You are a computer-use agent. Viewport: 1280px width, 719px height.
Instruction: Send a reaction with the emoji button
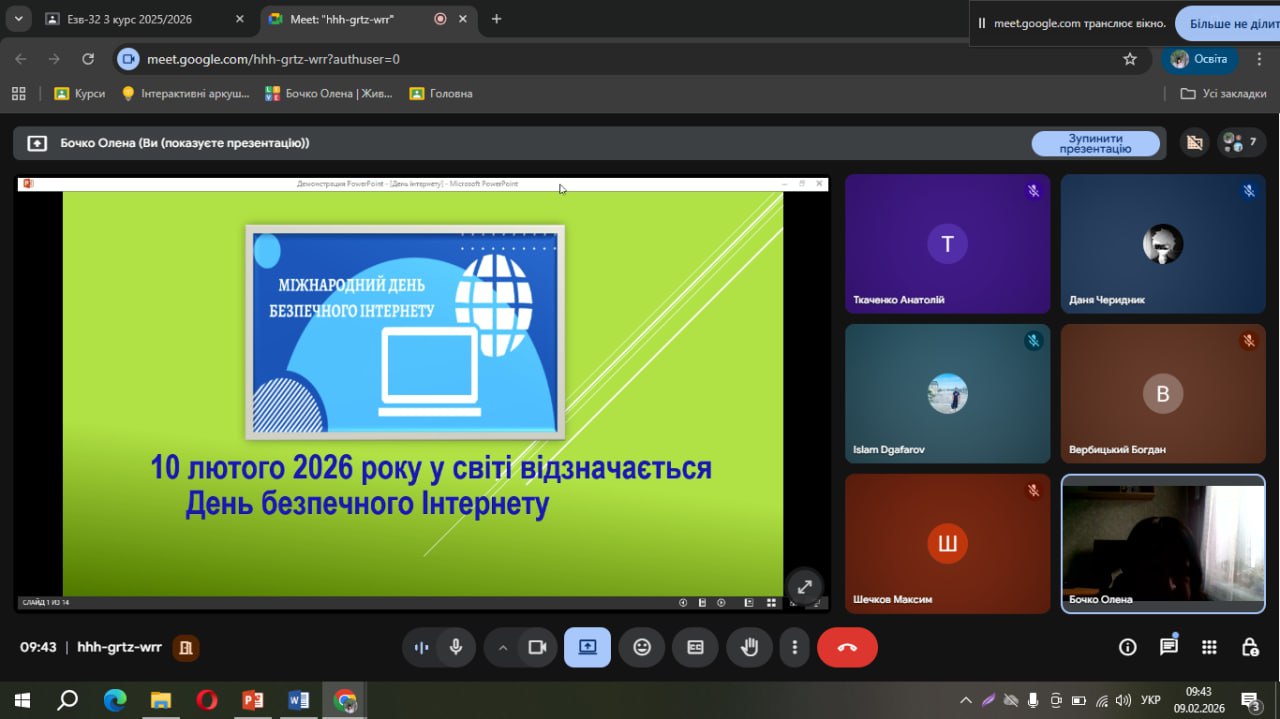click(642, 647)
